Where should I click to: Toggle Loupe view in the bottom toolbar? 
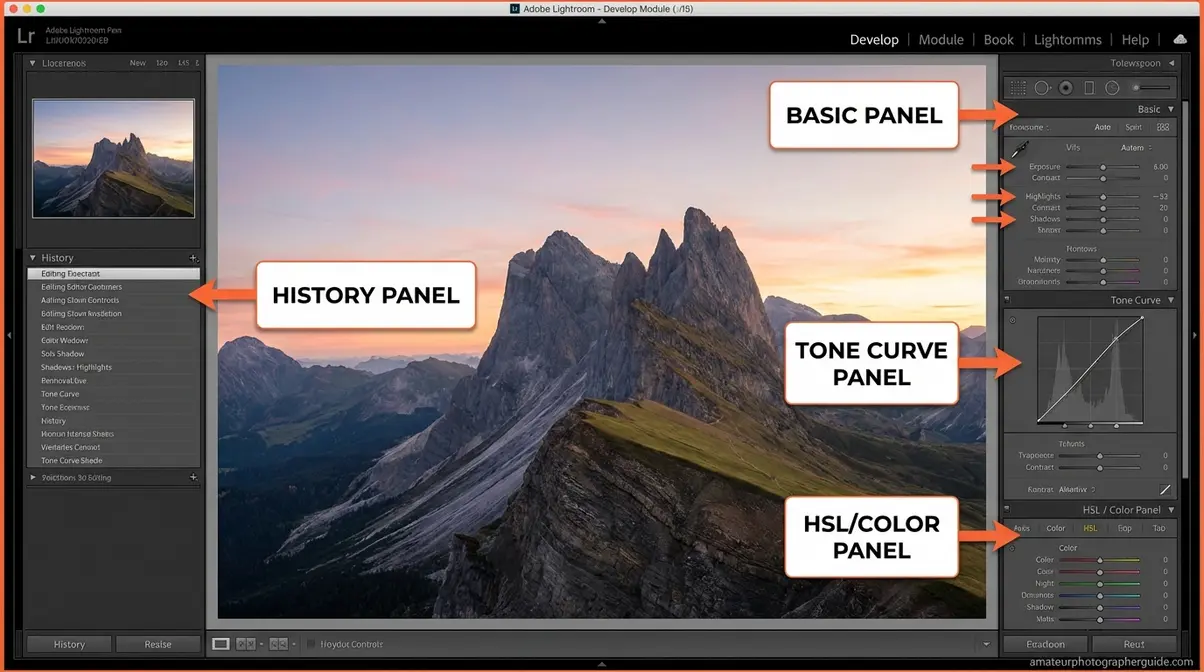222,644
